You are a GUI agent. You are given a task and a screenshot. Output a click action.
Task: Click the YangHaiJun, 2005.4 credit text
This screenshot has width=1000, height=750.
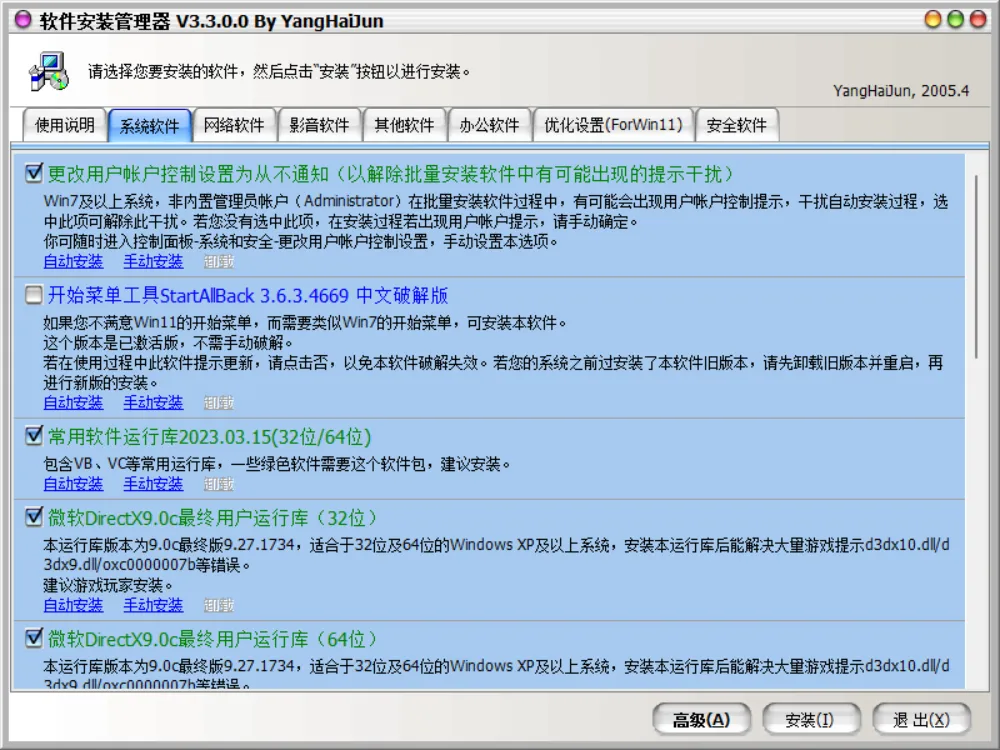pyautogui.click(x=901, y=91)
